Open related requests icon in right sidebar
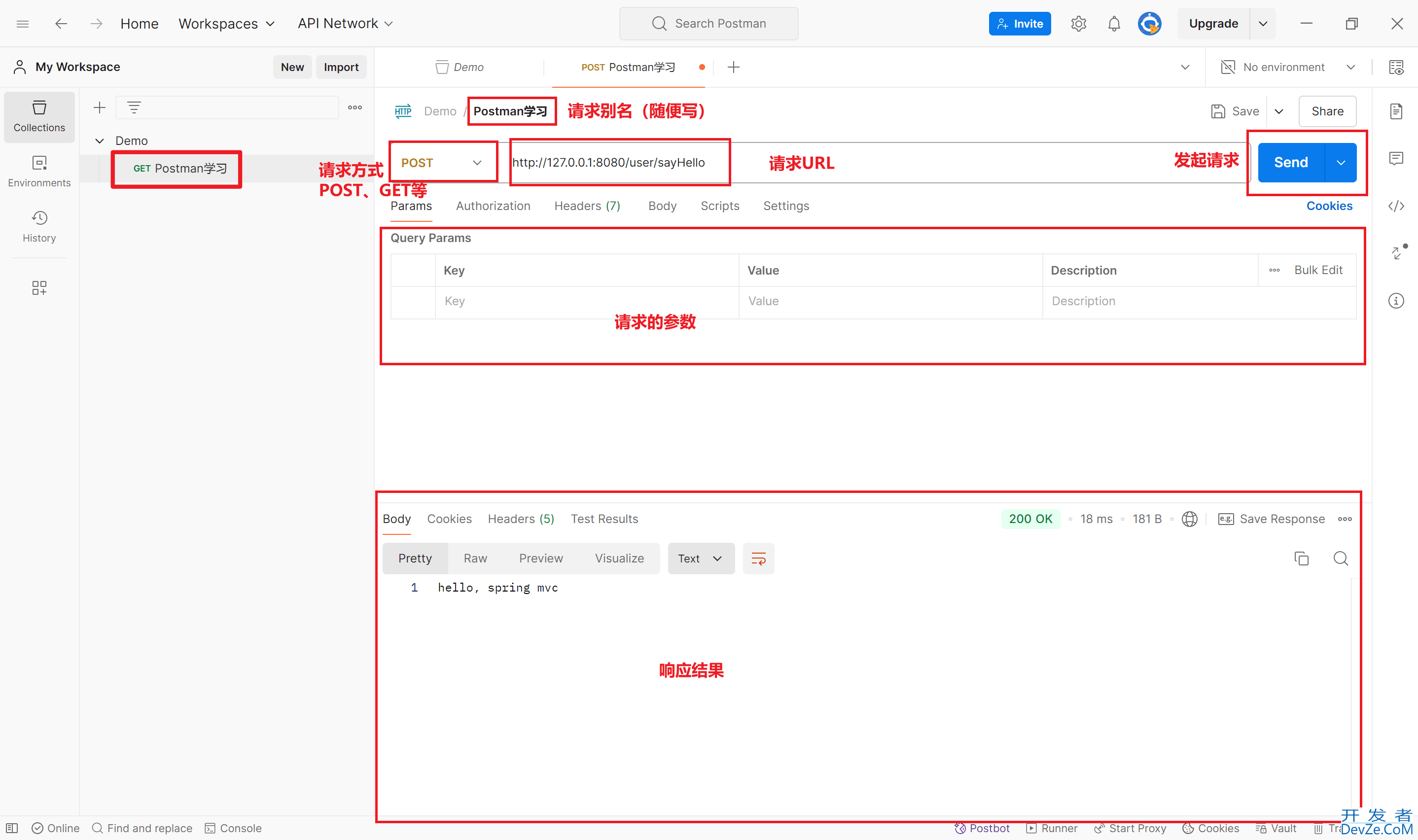This screenshot has height=840, width=1418. [x=1397, y=252]
